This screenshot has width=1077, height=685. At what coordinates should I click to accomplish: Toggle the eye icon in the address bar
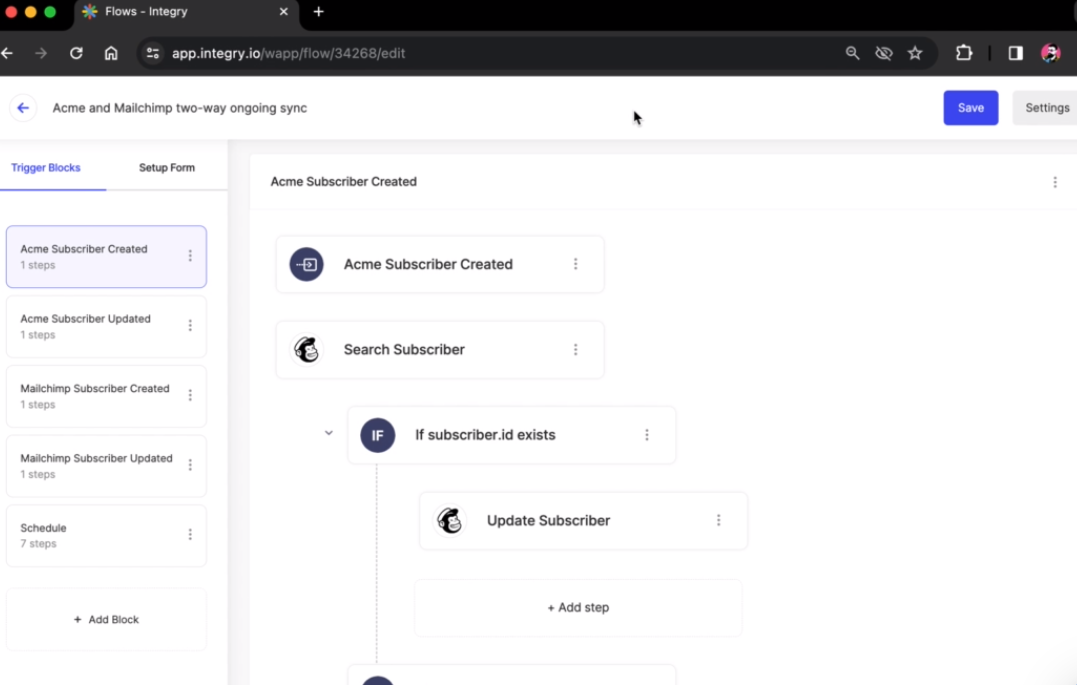point(884,52)
